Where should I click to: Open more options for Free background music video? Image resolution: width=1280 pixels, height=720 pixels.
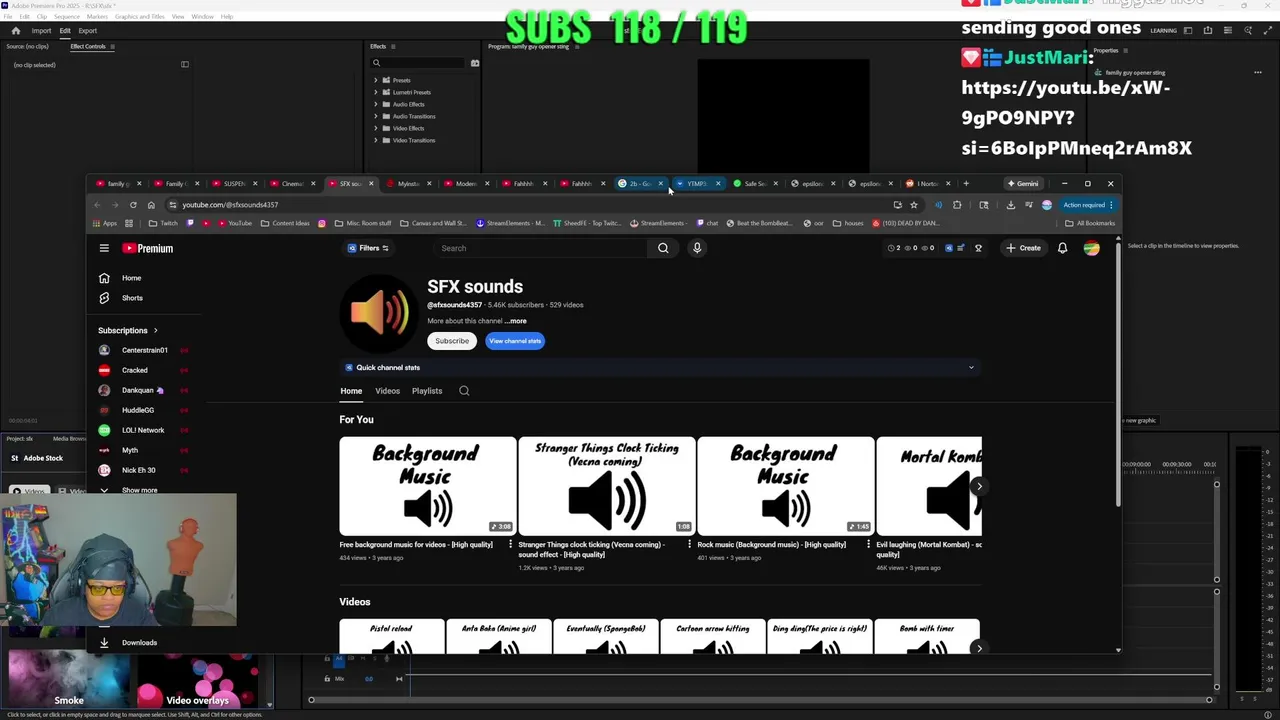[x=510, y=545]
